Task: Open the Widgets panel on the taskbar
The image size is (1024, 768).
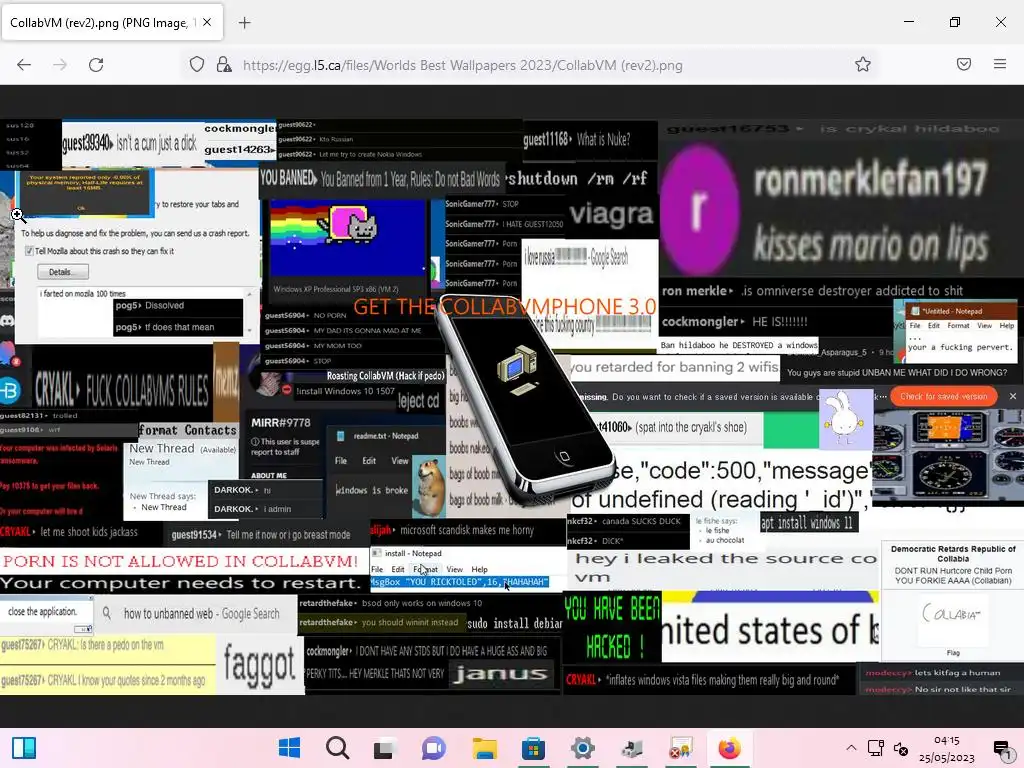Action: 24,748
